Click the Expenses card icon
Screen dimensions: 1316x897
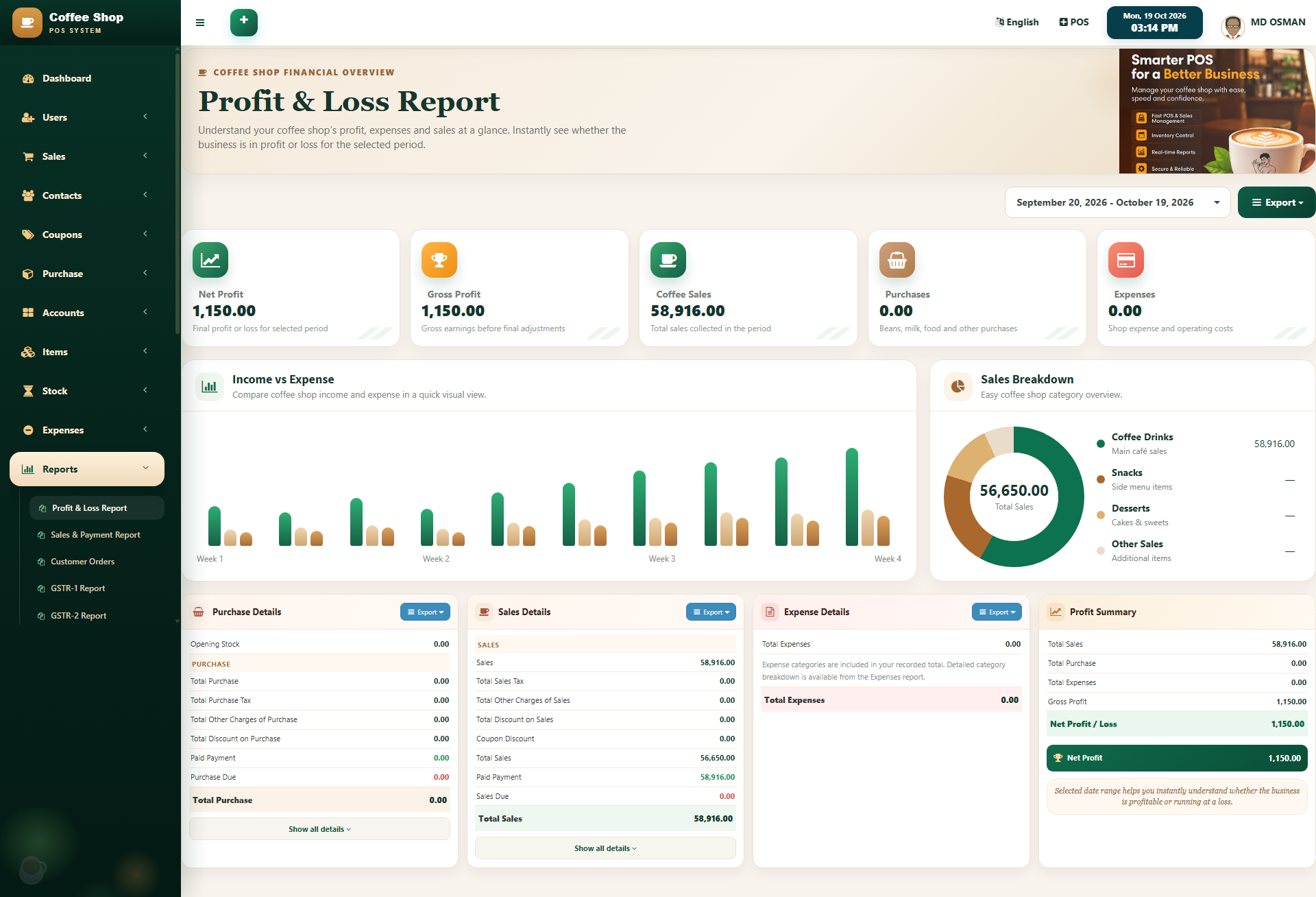click(x=1126, y=260)
